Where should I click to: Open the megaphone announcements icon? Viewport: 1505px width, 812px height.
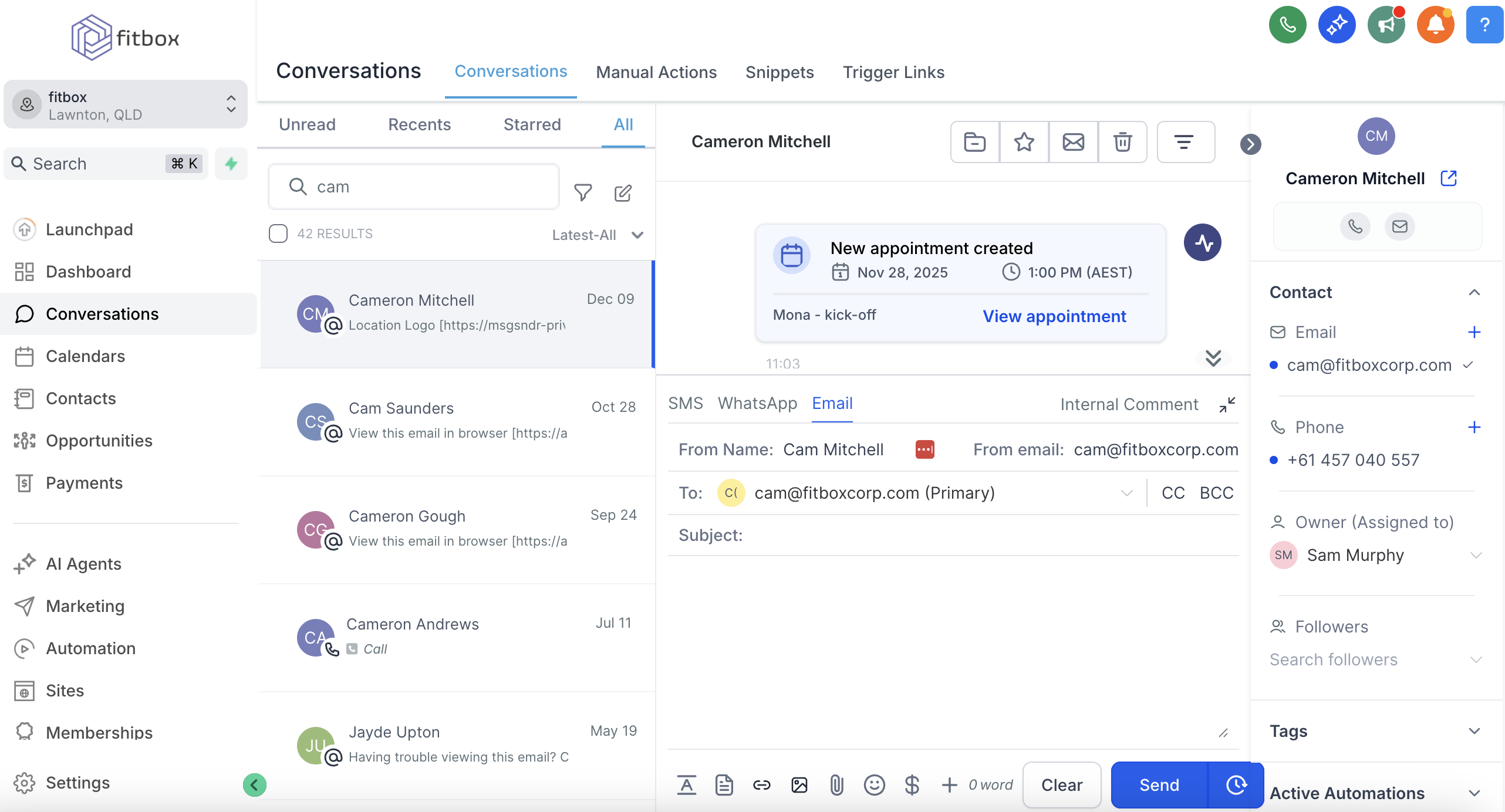pyautogui.click(x=1386, y=25)
